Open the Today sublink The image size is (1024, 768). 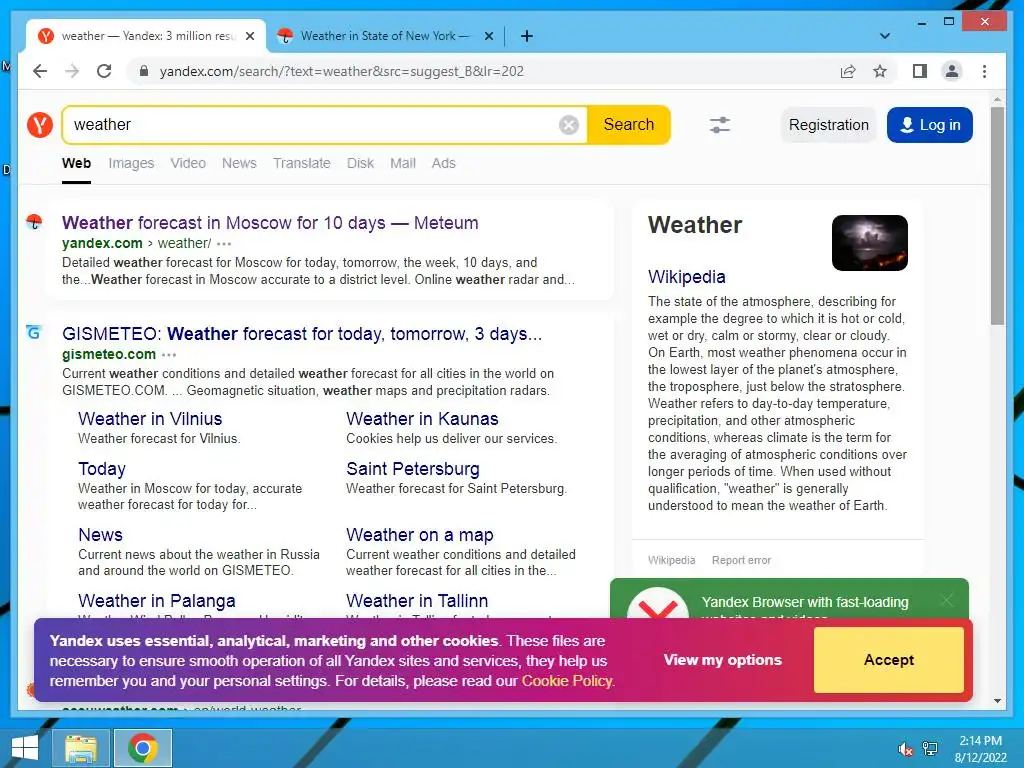[102, 469]
